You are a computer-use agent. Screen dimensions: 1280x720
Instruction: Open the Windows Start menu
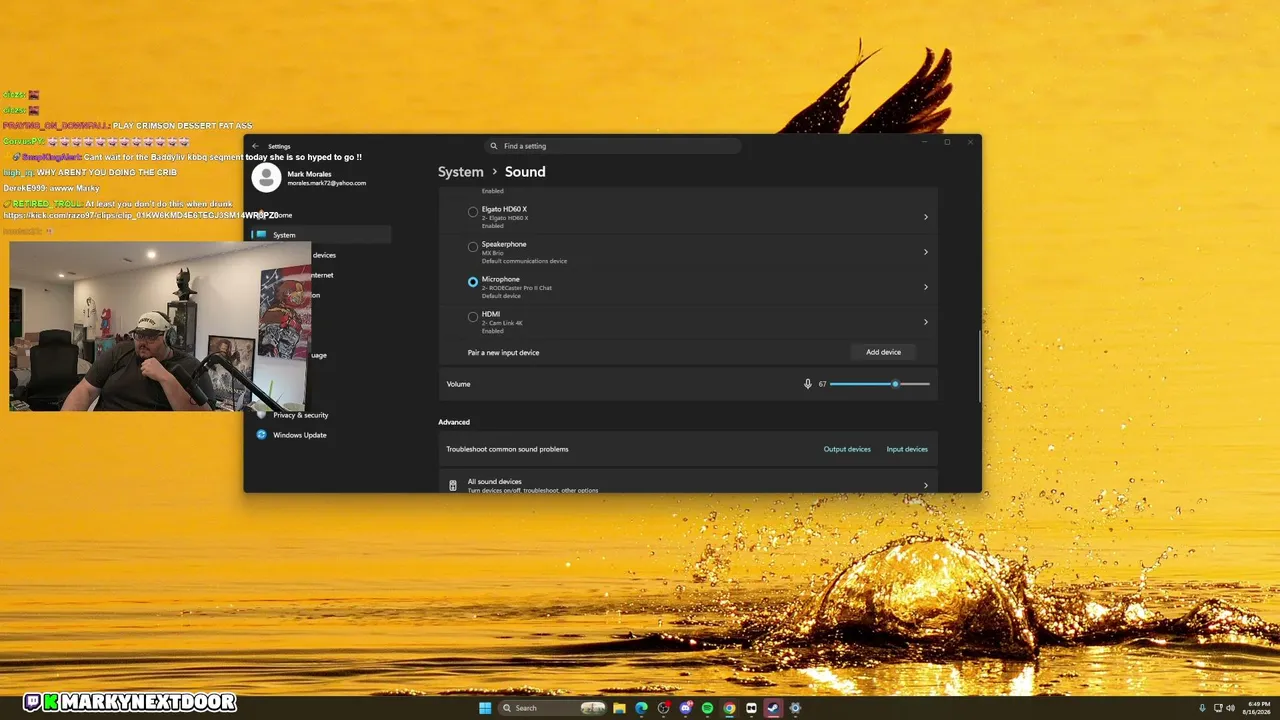[x=485, y=708]
